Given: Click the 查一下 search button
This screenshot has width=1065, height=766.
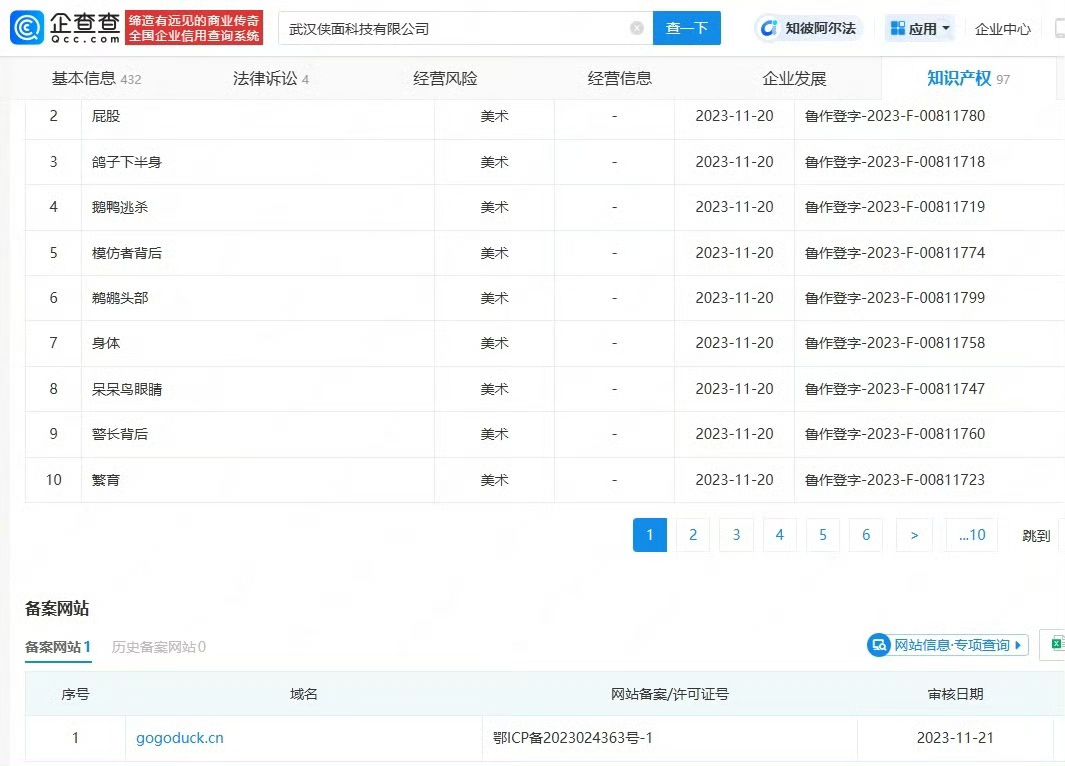Looking at the screenshot, I should pyautogui.click(x=687, y=28).
